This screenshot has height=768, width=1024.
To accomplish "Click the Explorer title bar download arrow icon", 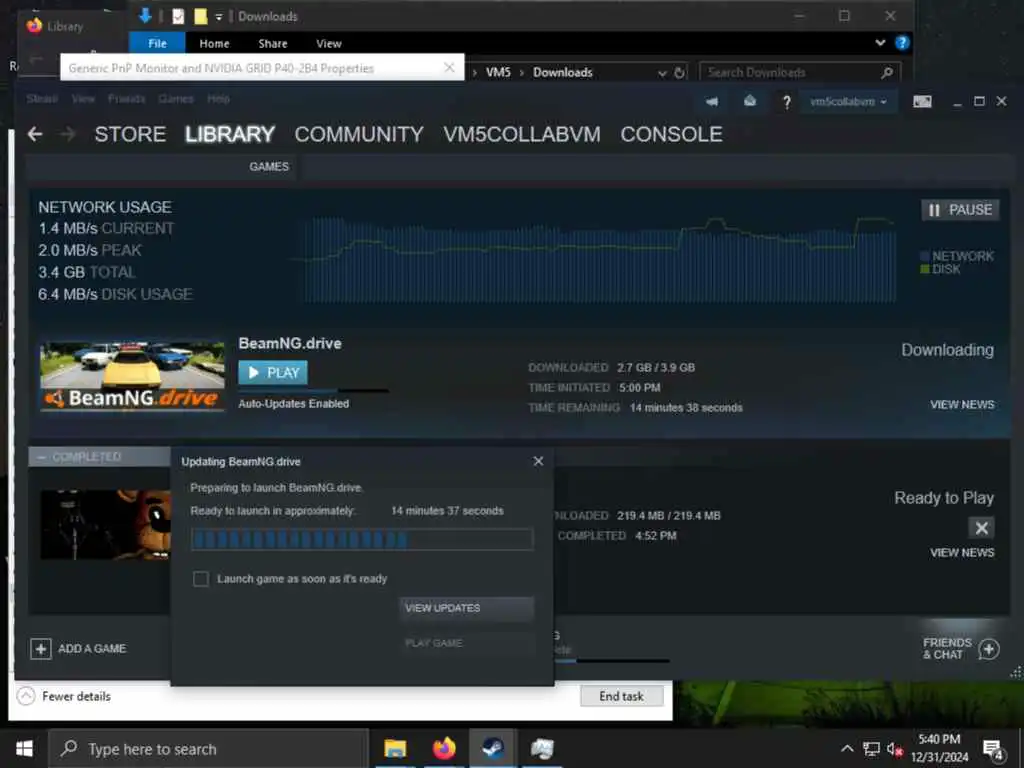I will pyautogui.click(x=146, y=16).
